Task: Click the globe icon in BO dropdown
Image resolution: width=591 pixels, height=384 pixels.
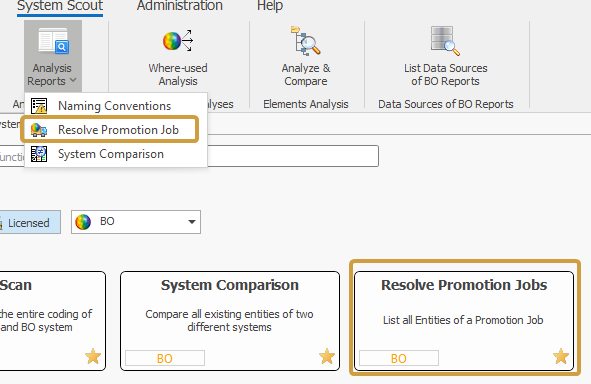Action: point(83,222)
